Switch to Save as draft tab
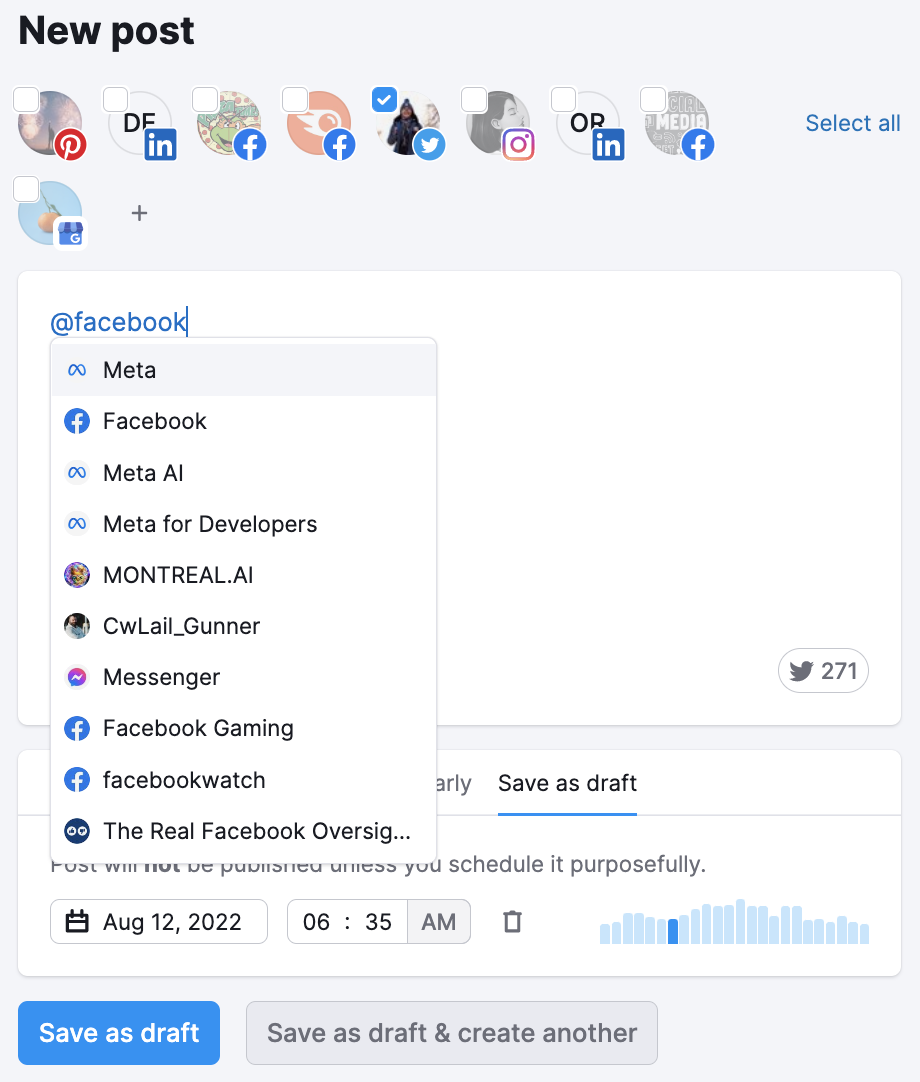 [x=567, y=783]
